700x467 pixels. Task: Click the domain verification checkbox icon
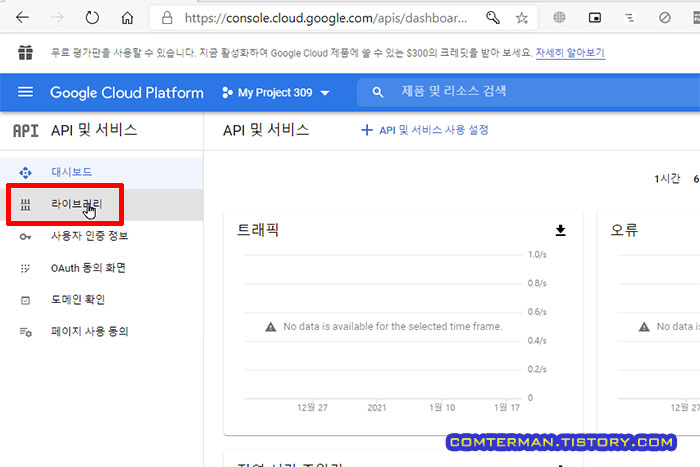(25, 300)
